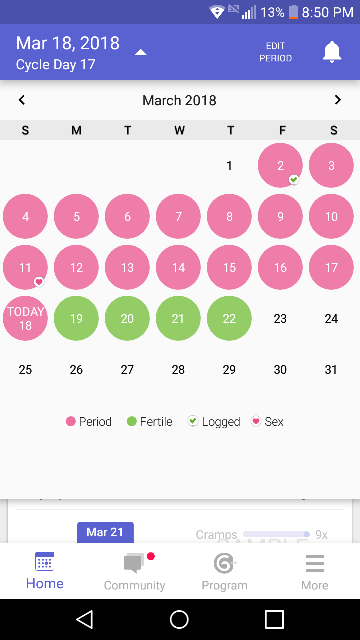
Task: Select March 11 with heart marker
Action: pos(25,267)
